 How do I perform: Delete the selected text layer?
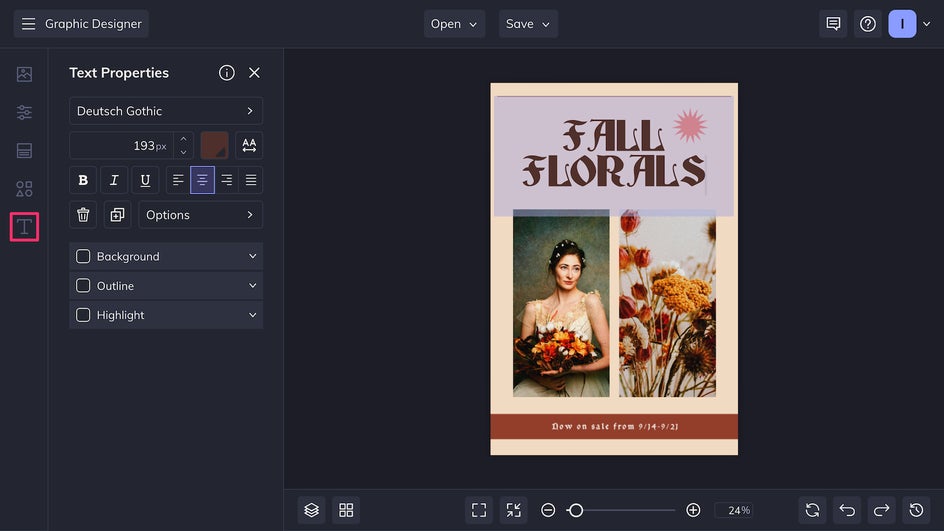pyautogui.click(x=83, y=215)
